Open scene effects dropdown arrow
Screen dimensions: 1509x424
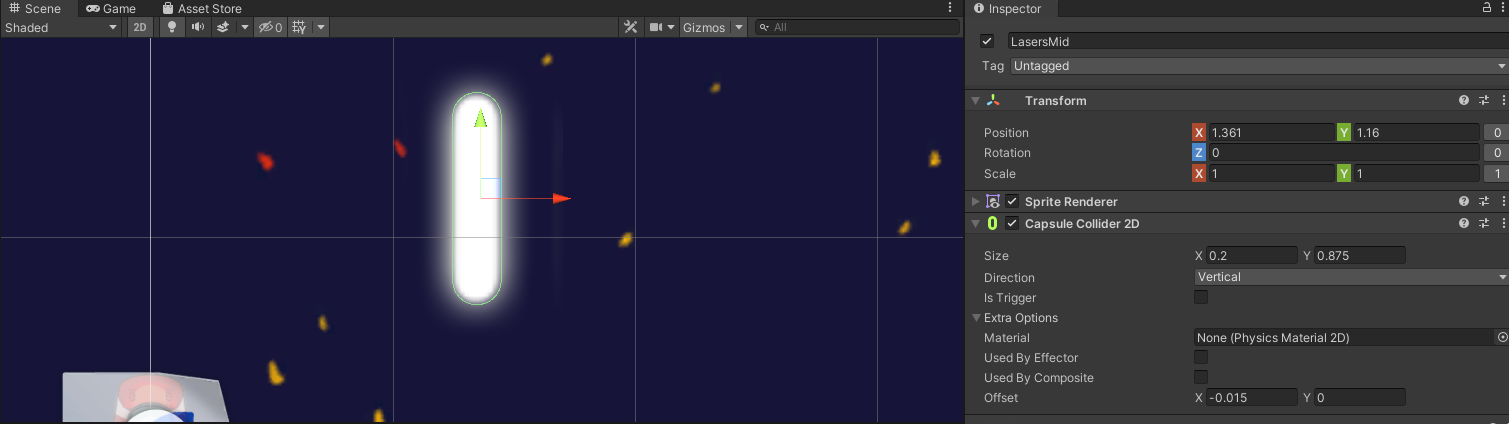[x=244, y=27]
